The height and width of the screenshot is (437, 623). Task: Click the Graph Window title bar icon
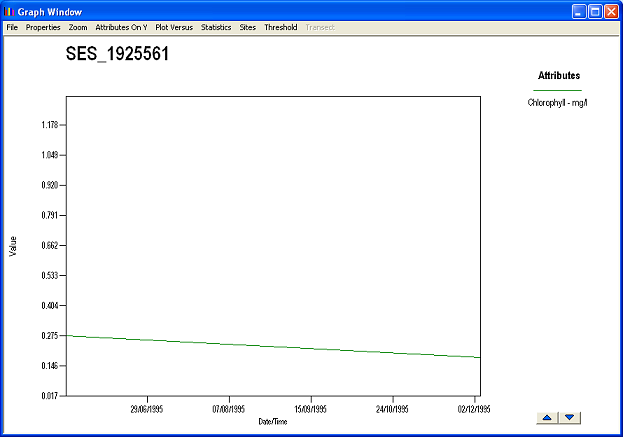pyautogui.click(x=10, y=11)
